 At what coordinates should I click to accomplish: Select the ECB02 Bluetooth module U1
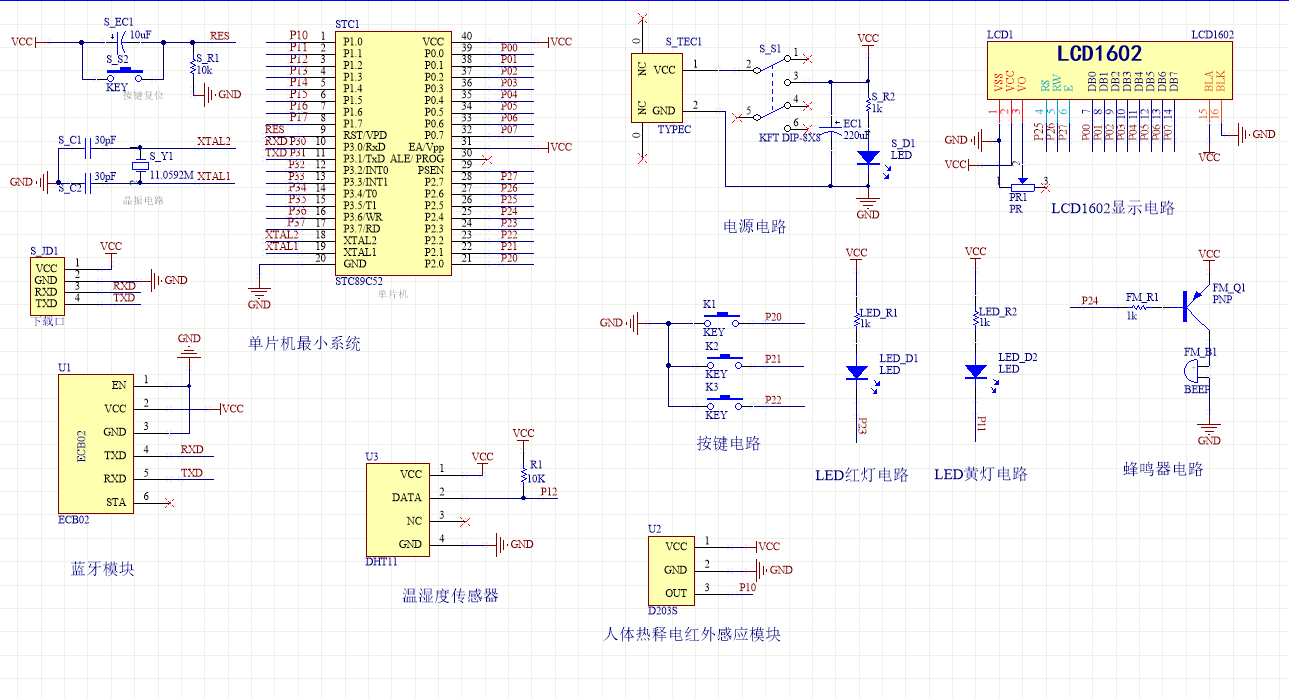coord(96,443)
